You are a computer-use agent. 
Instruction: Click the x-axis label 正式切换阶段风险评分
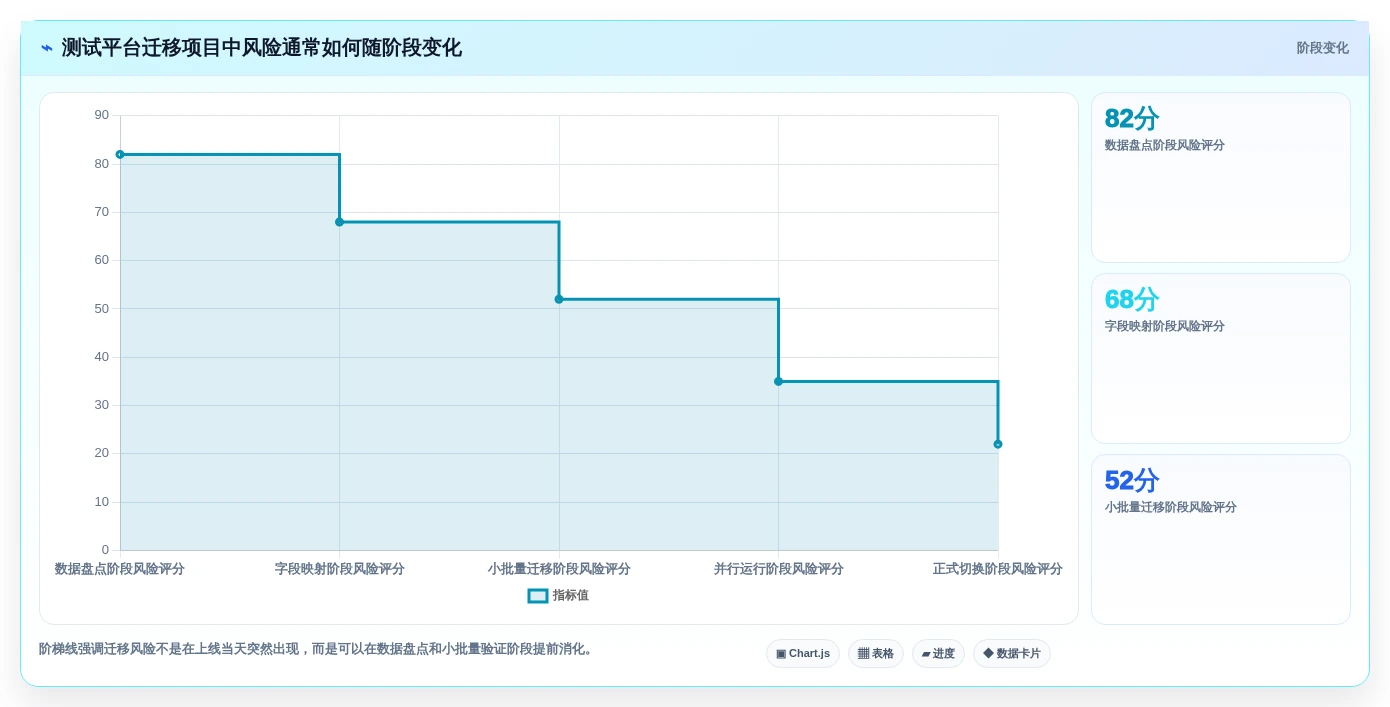tap(998, 569)
